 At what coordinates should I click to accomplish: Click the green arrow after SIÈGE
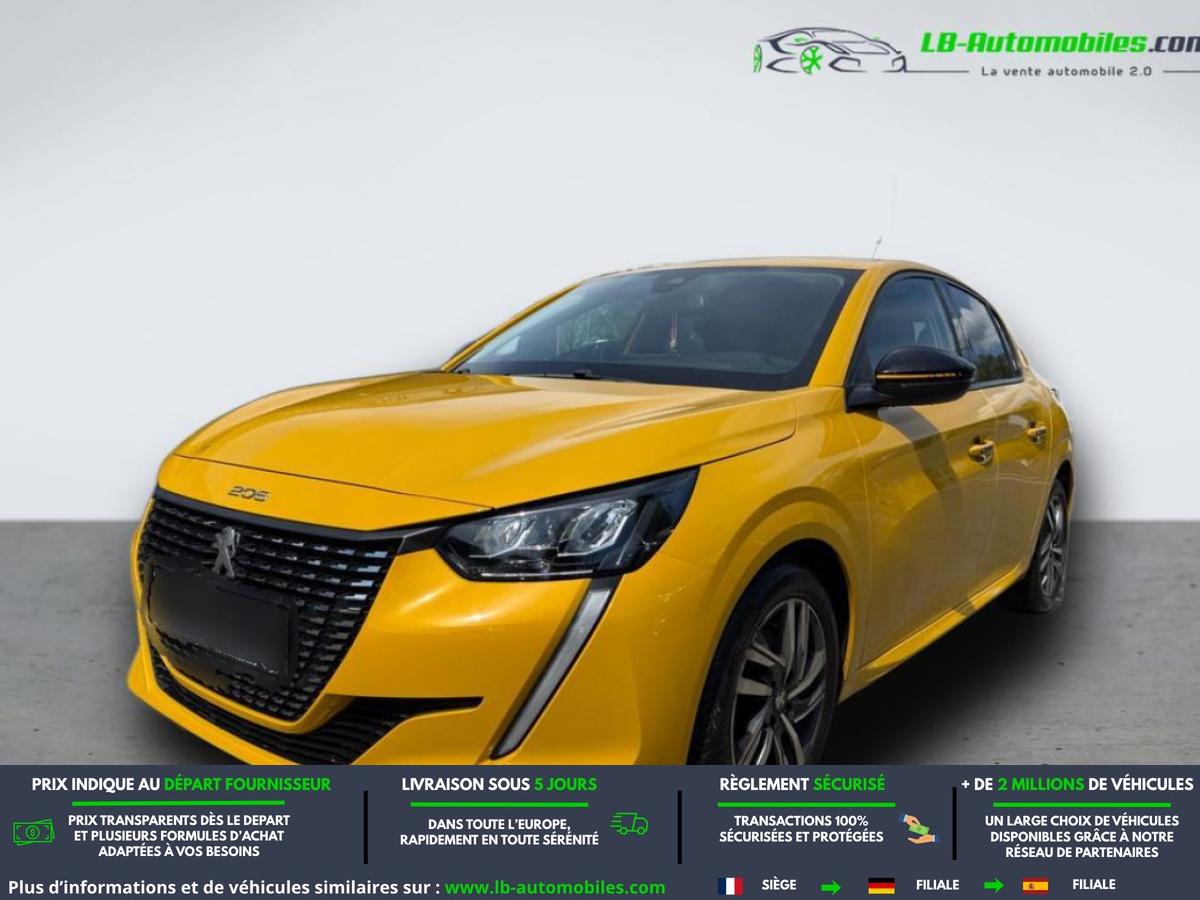click(x=831, y=886)
